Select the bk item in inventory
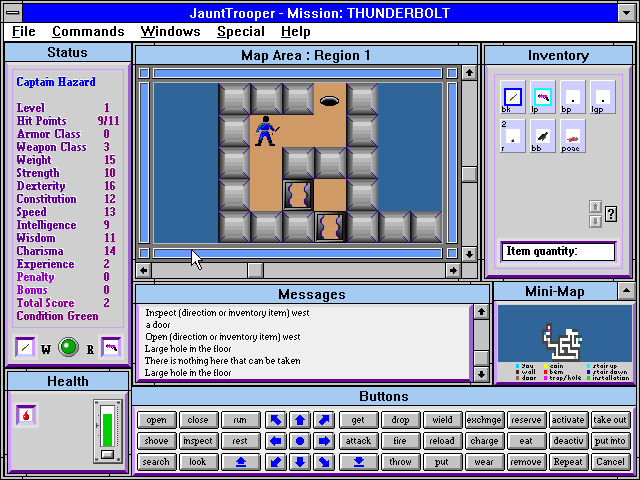The height and width of the screenshot is (480, 640). [512, 97]
